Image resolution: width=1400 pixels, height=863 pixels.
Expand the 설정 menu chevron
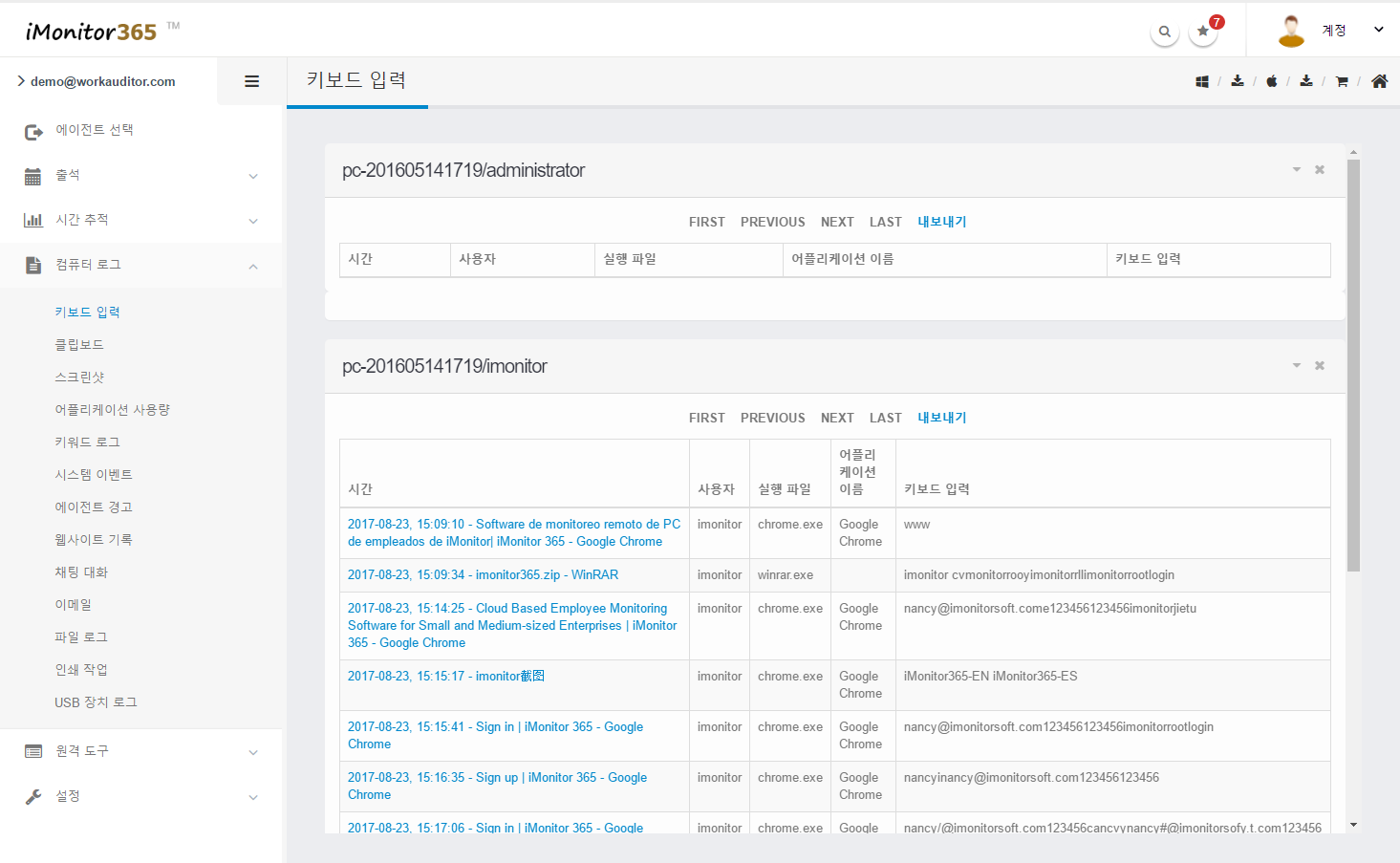pos(253,798)
